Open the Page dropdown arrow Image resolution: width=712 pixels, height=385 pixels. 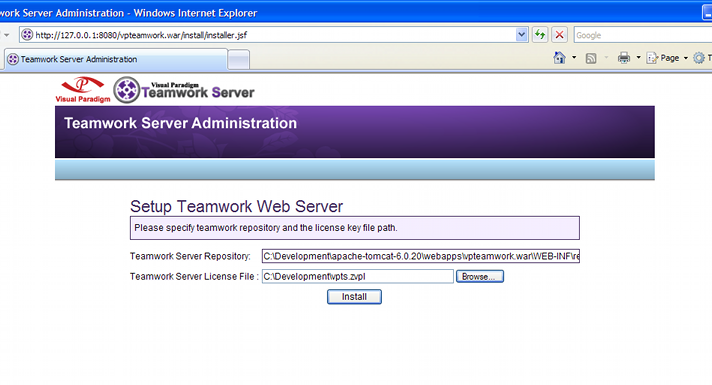pos(686,58)
